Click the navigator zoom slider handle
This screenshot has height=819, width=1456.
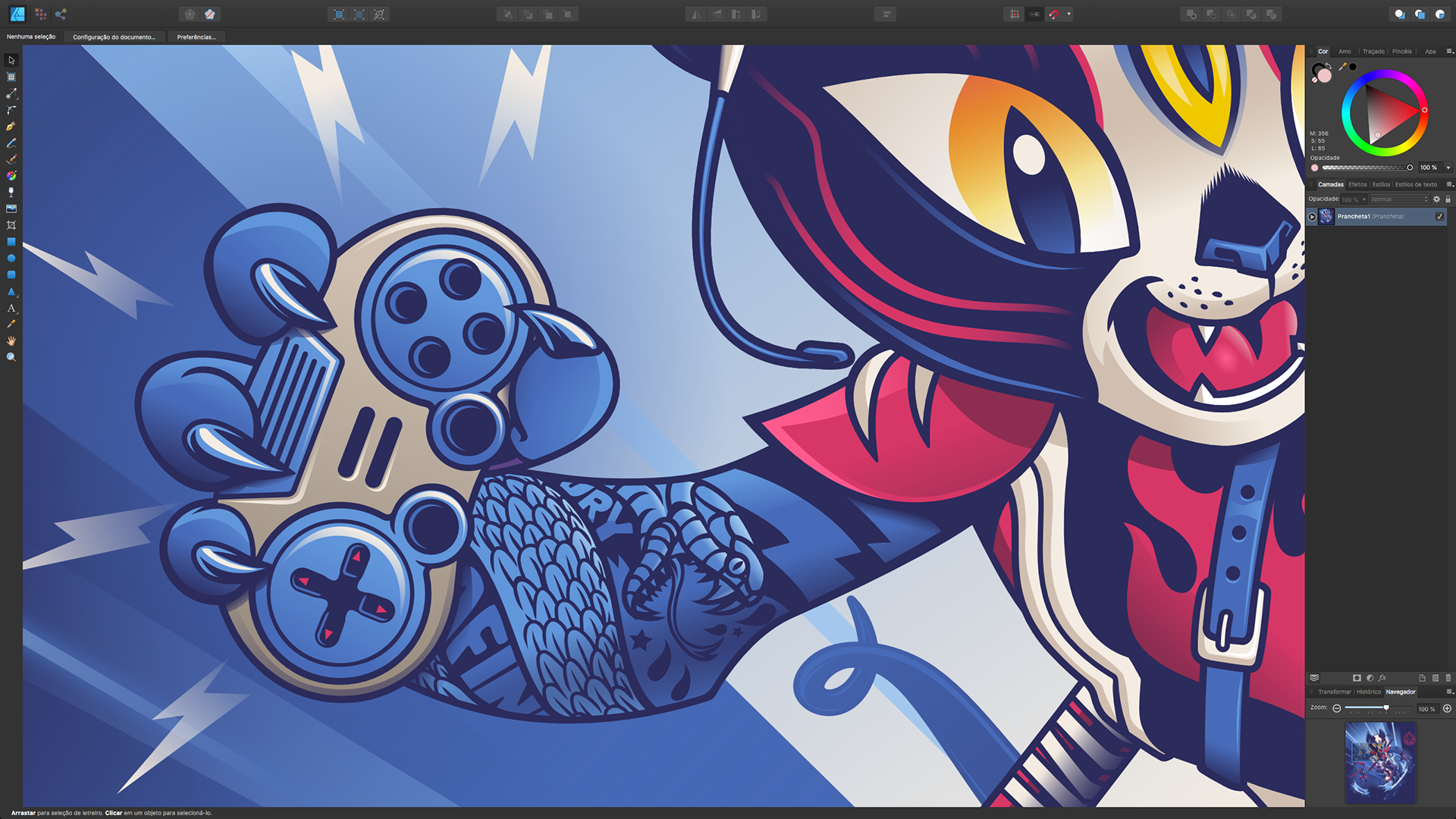[x=1386, y=708]
